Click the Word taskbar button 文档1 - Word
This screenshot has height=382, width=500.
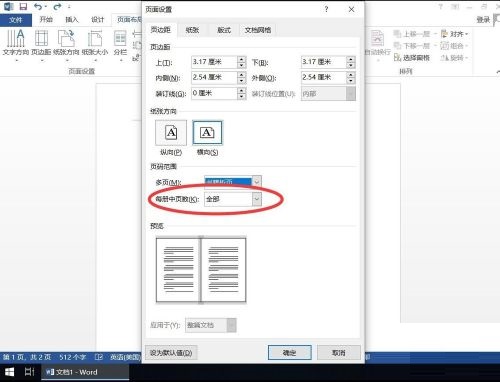coord(85,372)
